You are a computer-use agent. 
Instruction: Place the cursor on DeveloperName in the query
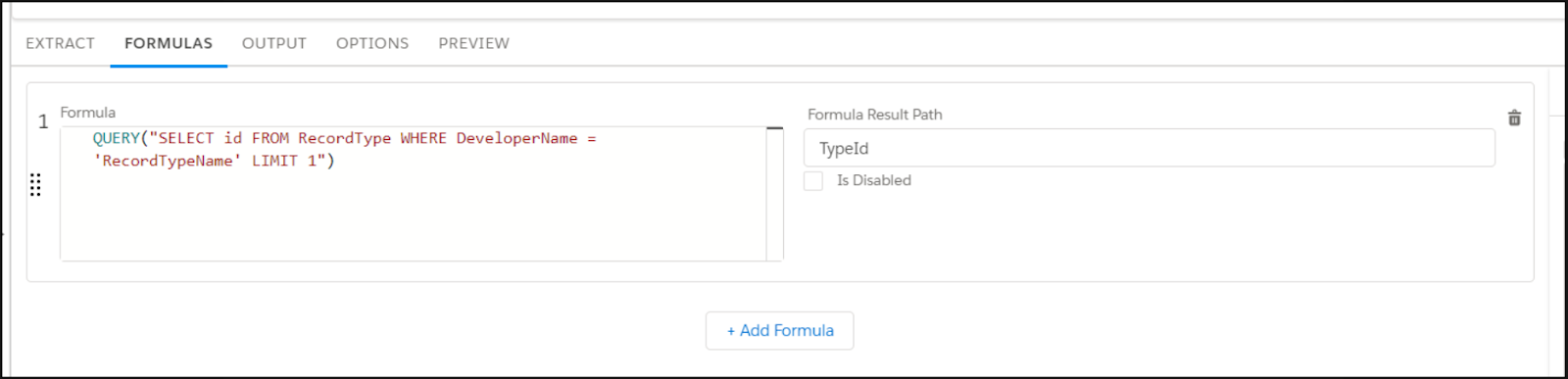click(516, 138)
